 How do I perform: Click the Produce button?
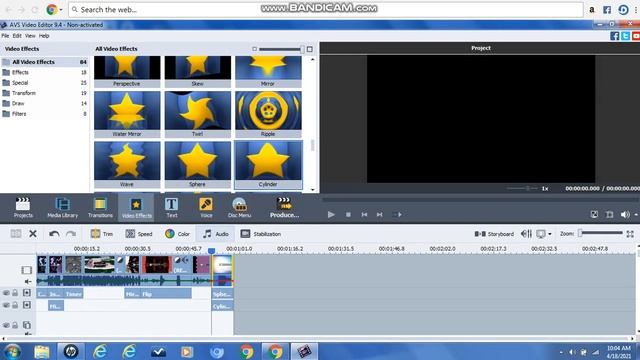pos(284,208)
